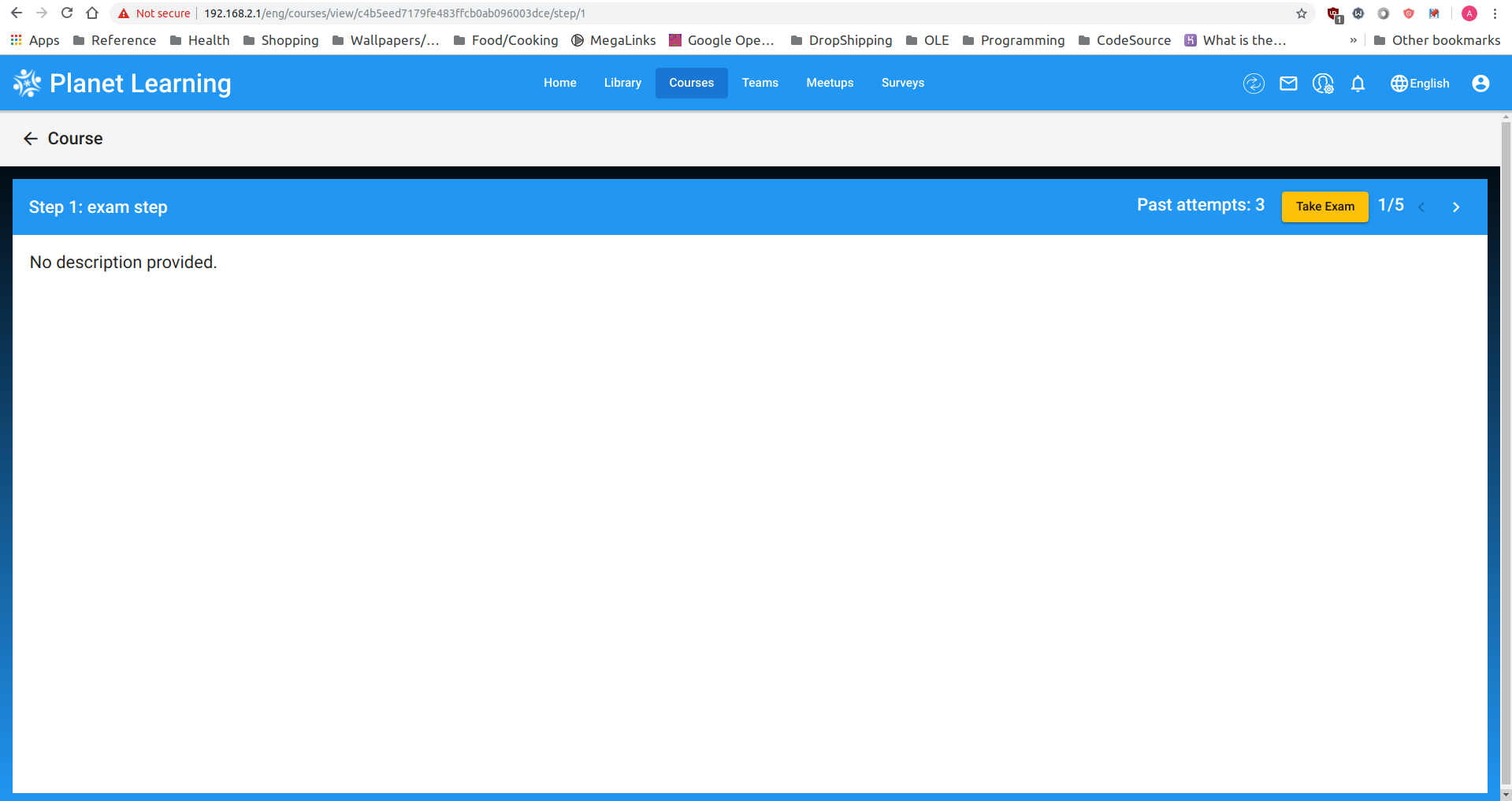The height and width of the screenshot is (801, 1512).
Task: Open the Programming bookmarks folder
Action: (x=1014, y=40)
